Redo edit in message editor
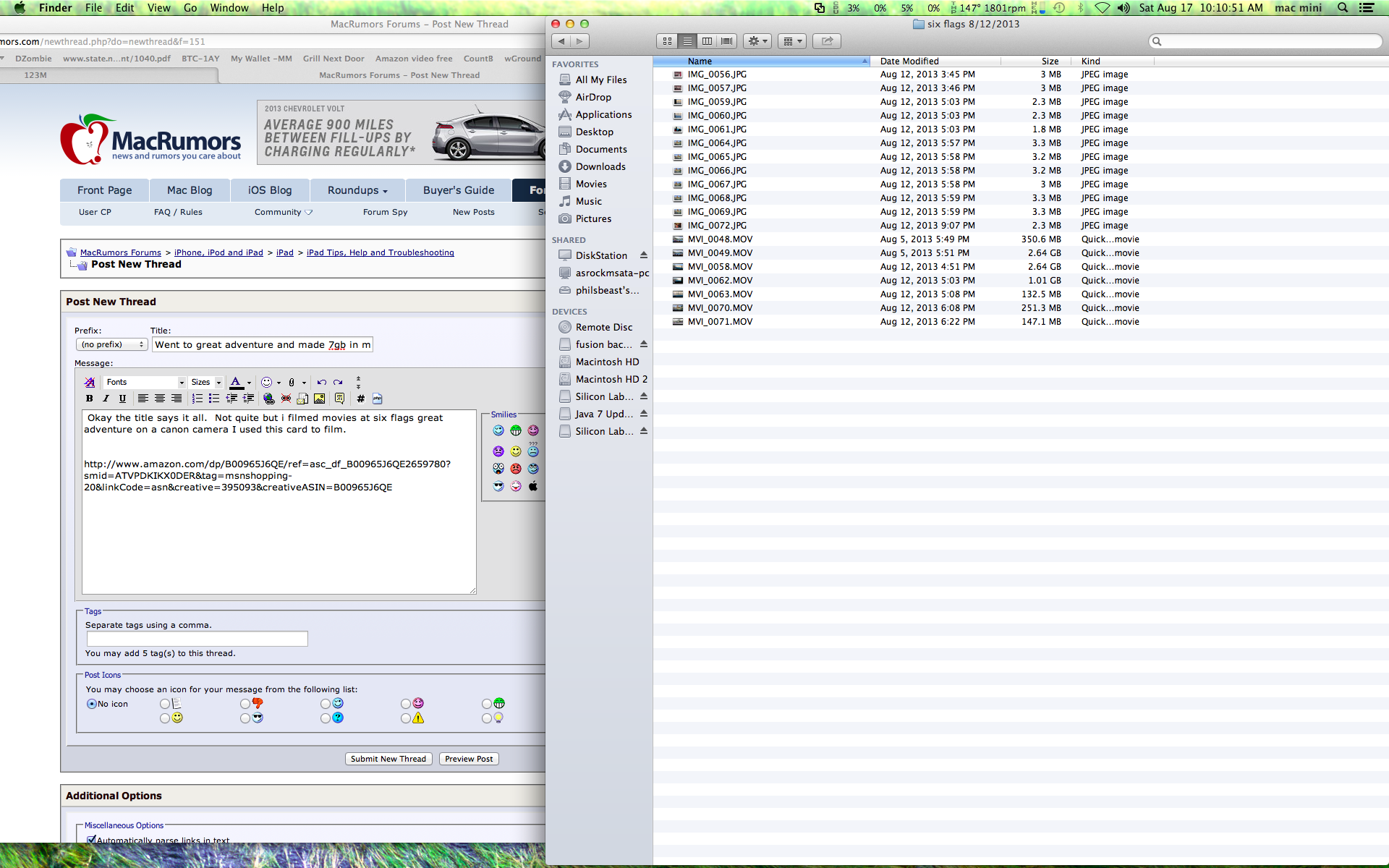1389x868 pixels. (x=338, y=382)
